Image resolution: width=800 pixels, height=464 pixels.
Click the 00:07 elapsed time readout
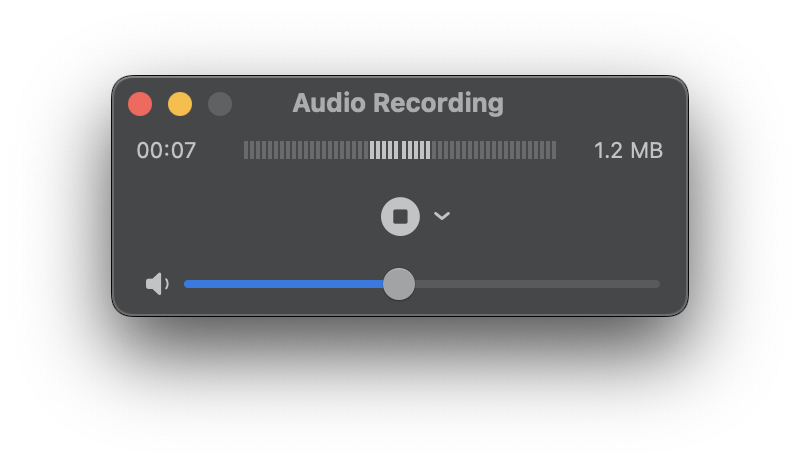(x=166, y=150)
